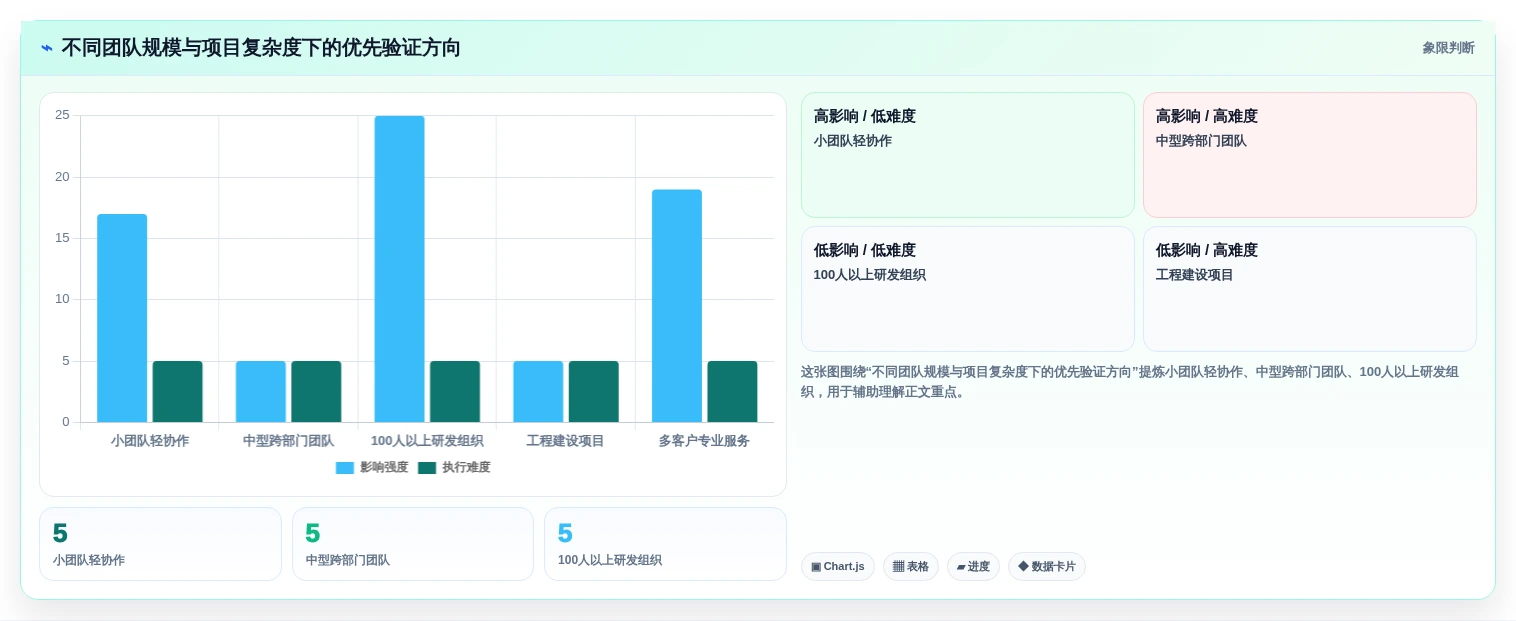Click the 15 y-axis tick label
This screenshot has height=621, width=1516.
coord(62,238)
